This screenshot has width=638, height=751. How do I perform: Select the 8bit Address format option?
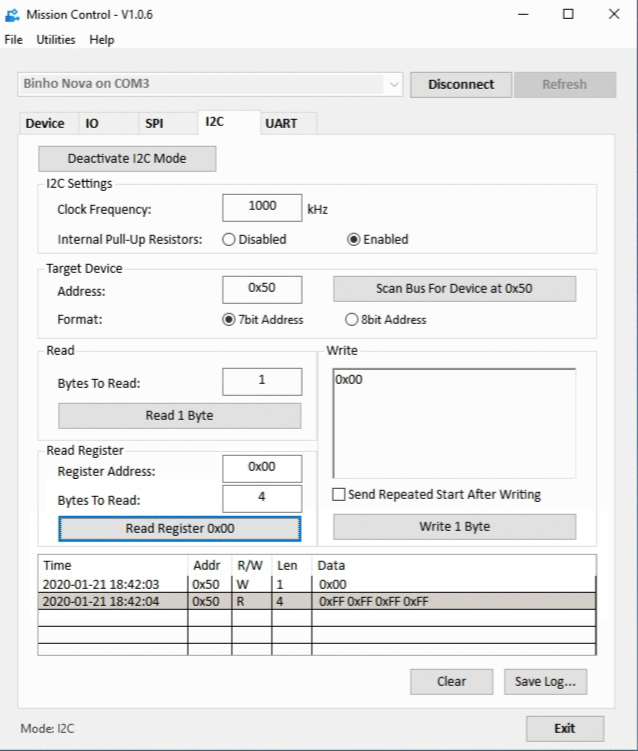click(351, 320)
